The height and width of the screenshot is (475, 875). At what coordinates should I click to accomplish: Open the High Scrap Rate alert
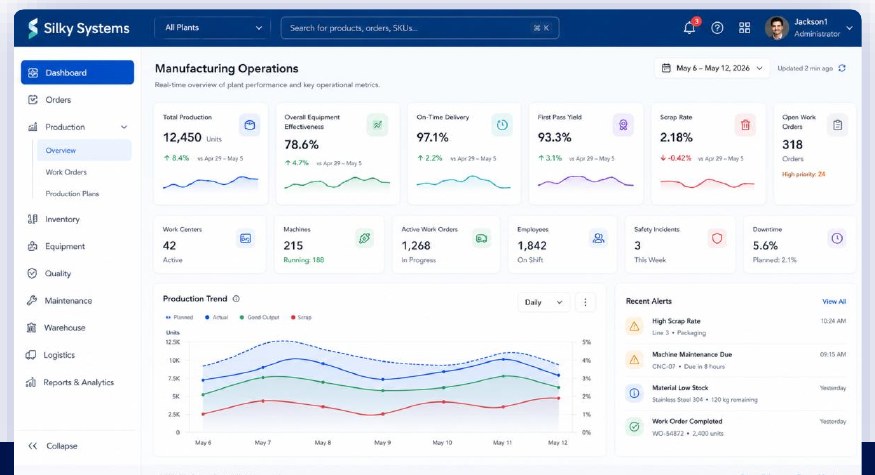click(735, 327)
